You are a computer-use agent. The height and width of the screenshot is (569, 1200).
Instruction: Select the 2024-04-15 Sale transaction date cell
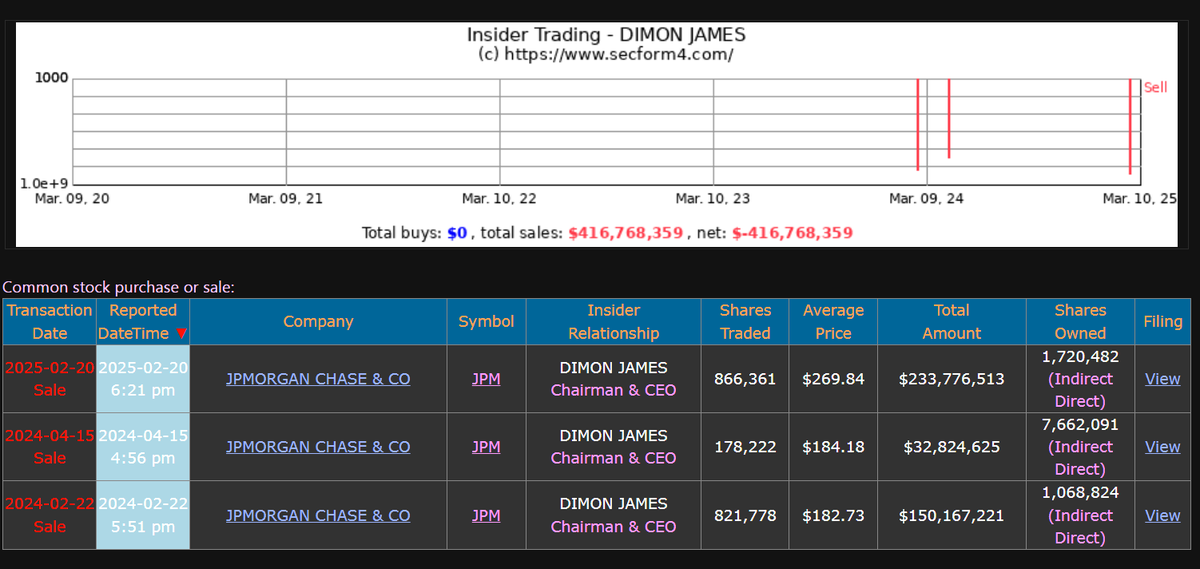coord(50,447)
